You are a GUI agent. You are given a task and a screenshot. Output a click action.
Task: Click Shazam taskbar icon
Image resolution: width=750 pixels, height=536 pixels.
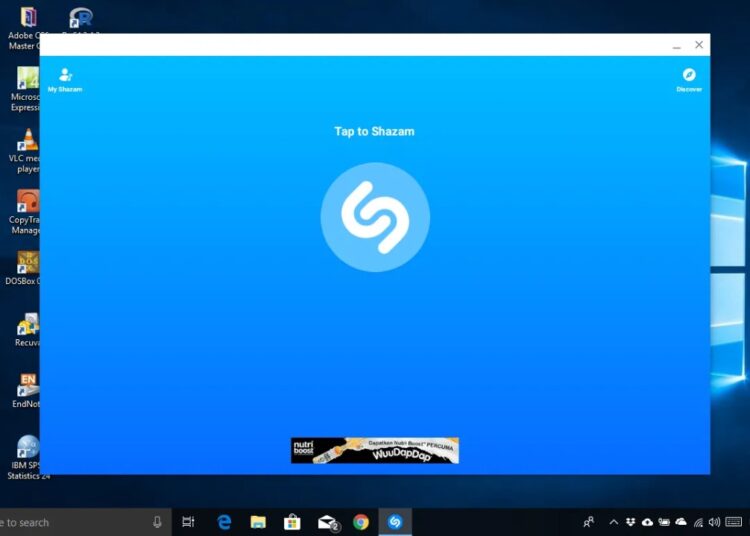click(x=395, y=522)
